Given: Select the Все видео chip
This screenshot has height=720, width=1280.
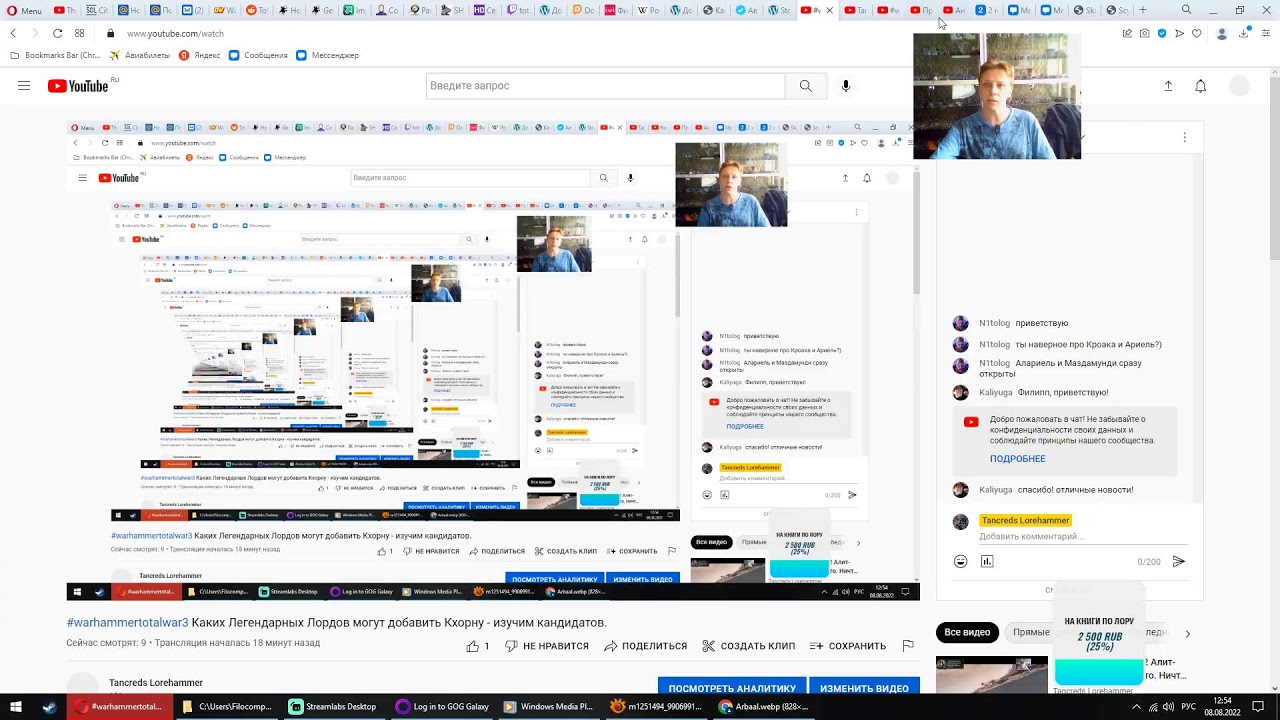Looking at the screenshot, I should pos(967,633).
